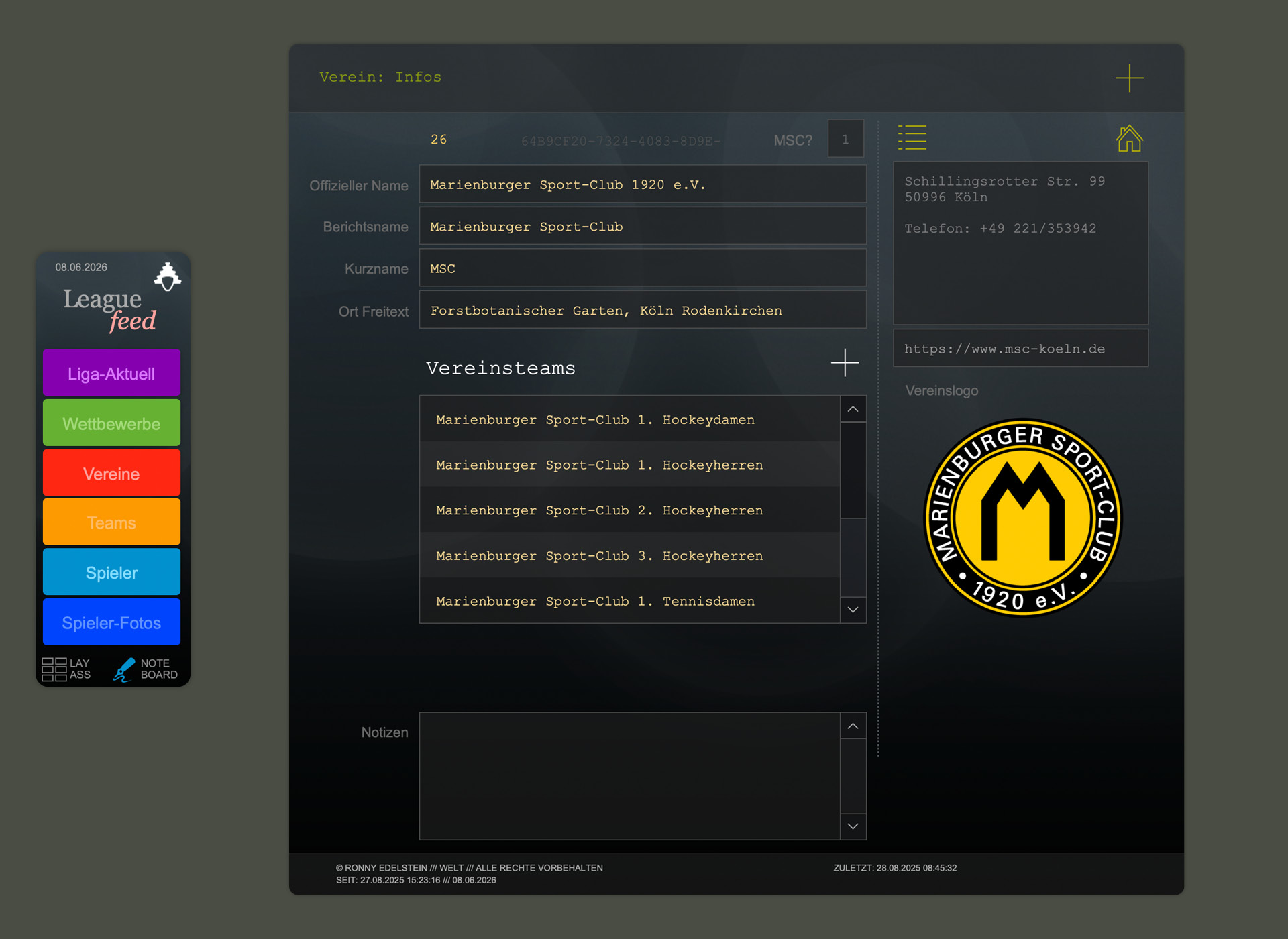This screenshot has width=1288, height=939.
Task: Open the LAY ASS grid icon
Action: pos(54,669)
